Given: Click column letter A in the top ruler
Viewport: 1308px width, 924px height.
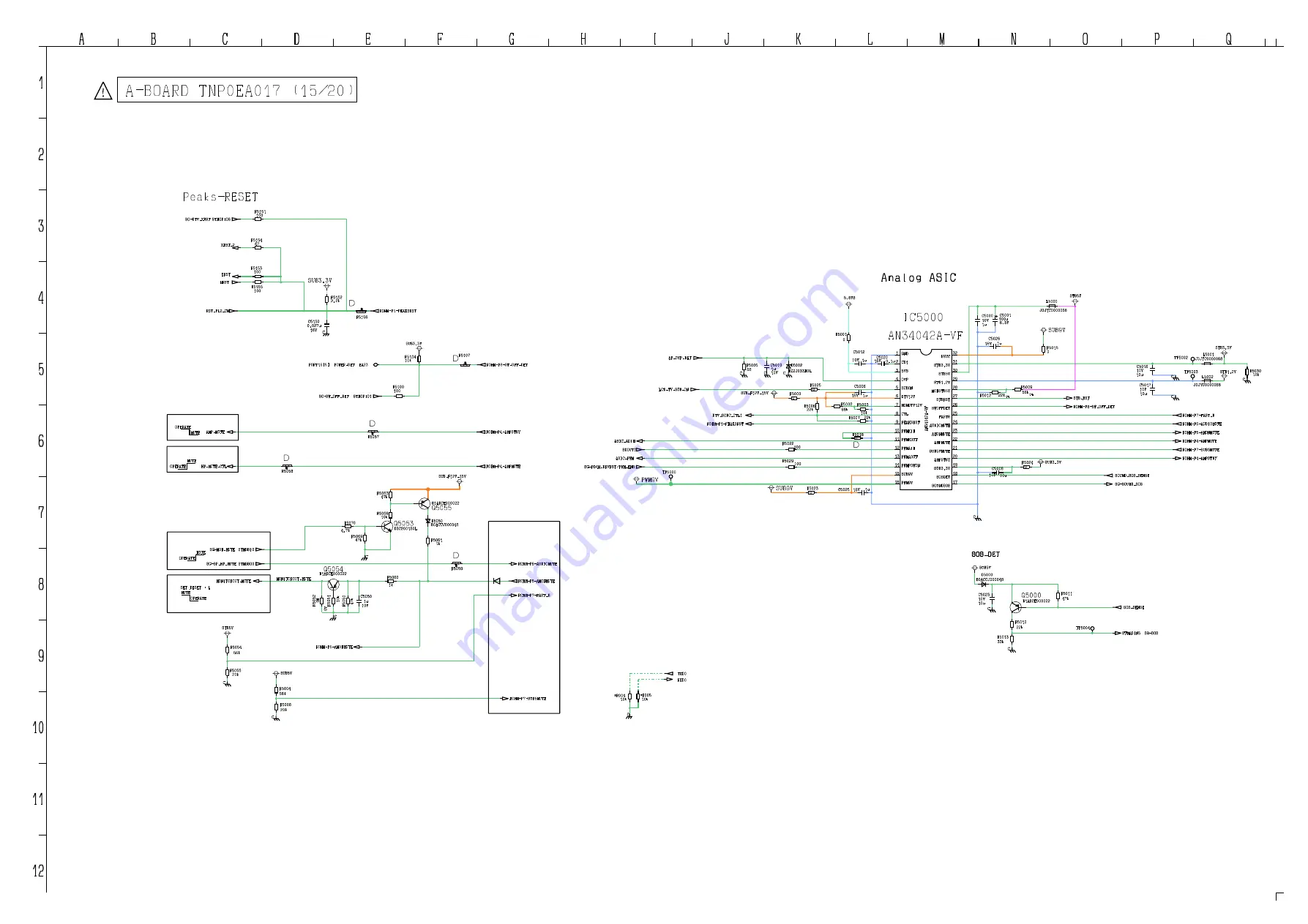Looking at the screenshot, I should [82, 39].
